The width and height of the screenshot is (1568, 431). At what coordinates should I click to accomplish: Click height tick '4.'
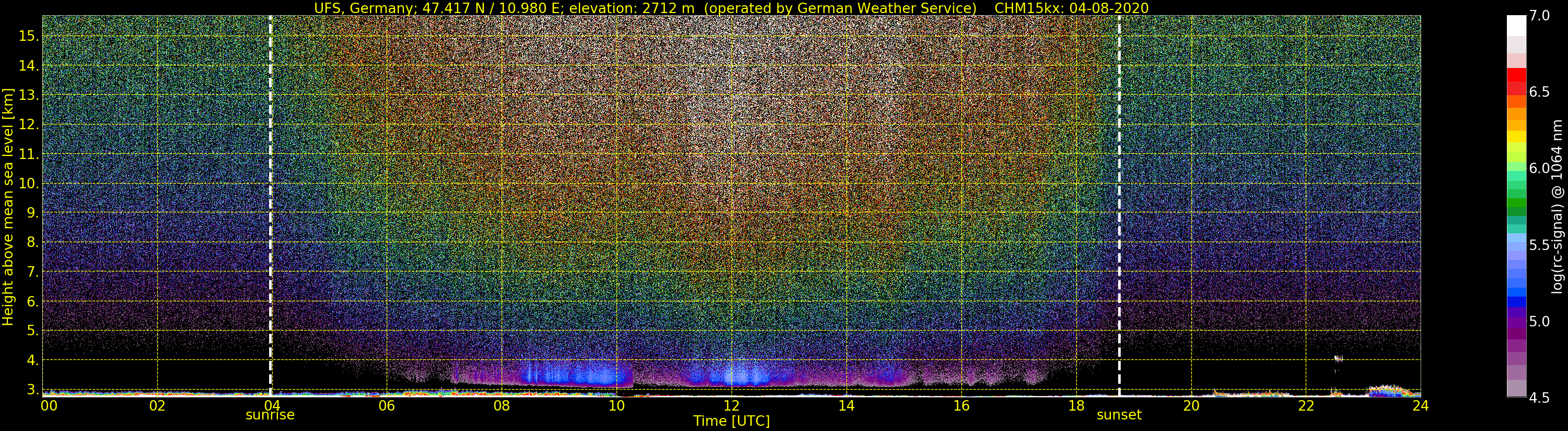[33, 360]
